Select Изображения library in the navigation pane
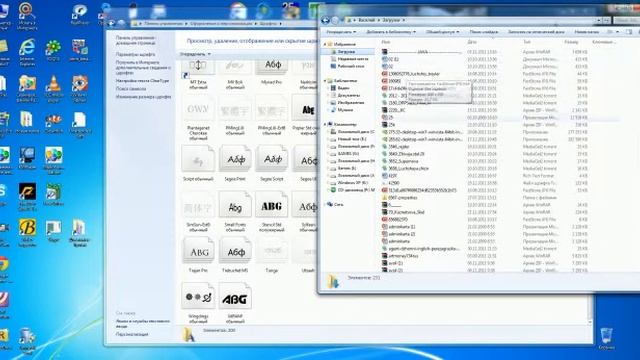 347,103
